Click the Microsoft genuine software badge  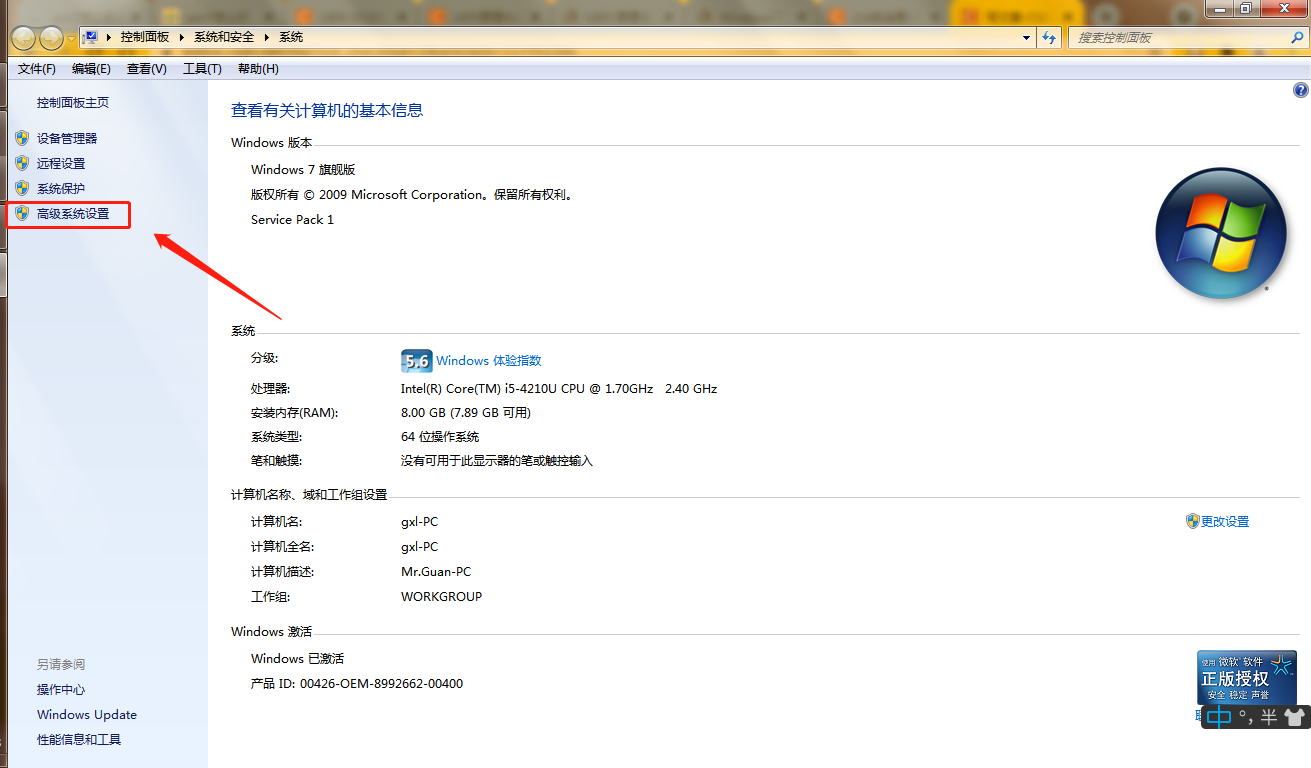pyautogui.click(x=1246, y=677)
